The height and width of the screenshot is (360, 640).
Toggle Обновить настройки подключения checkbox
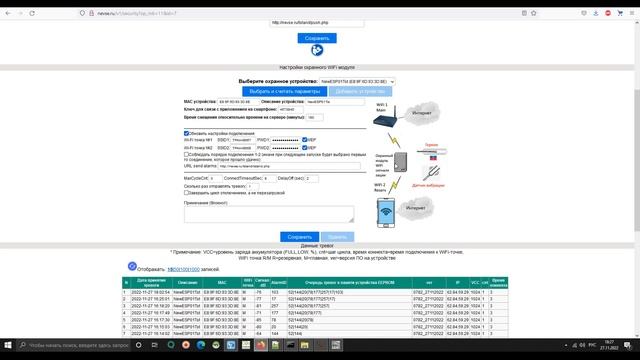point(186,133)
